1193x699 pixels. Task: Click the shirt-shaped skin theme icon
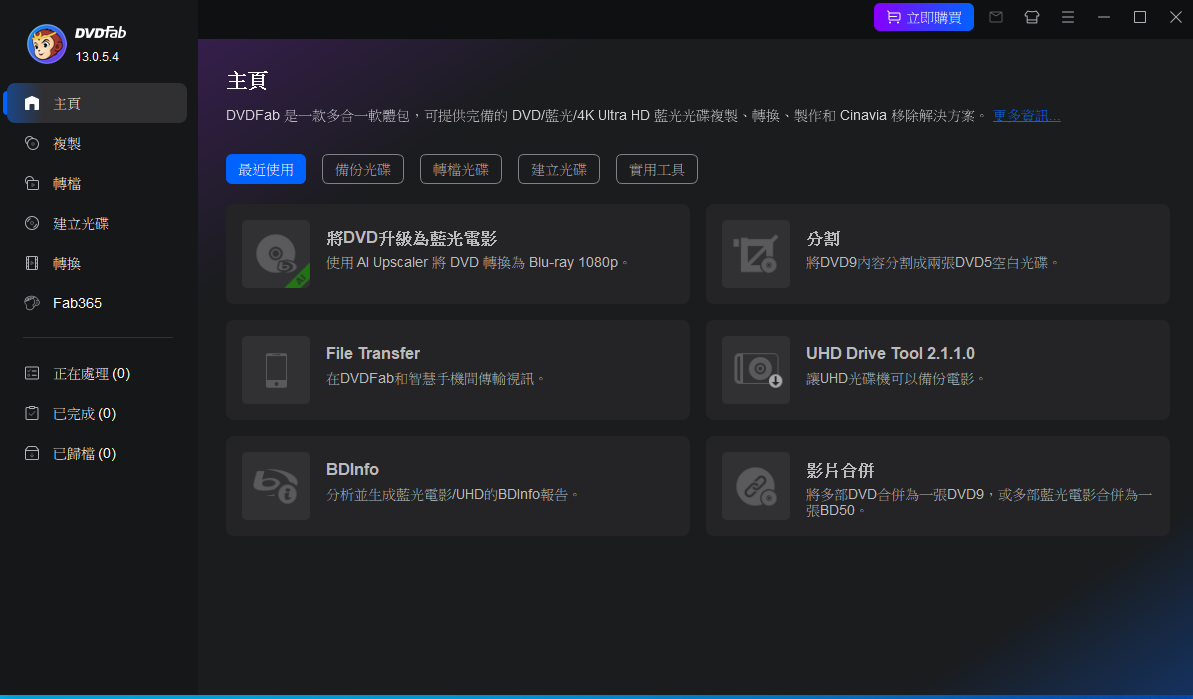pyautogui.click(x=1031, y=17)
